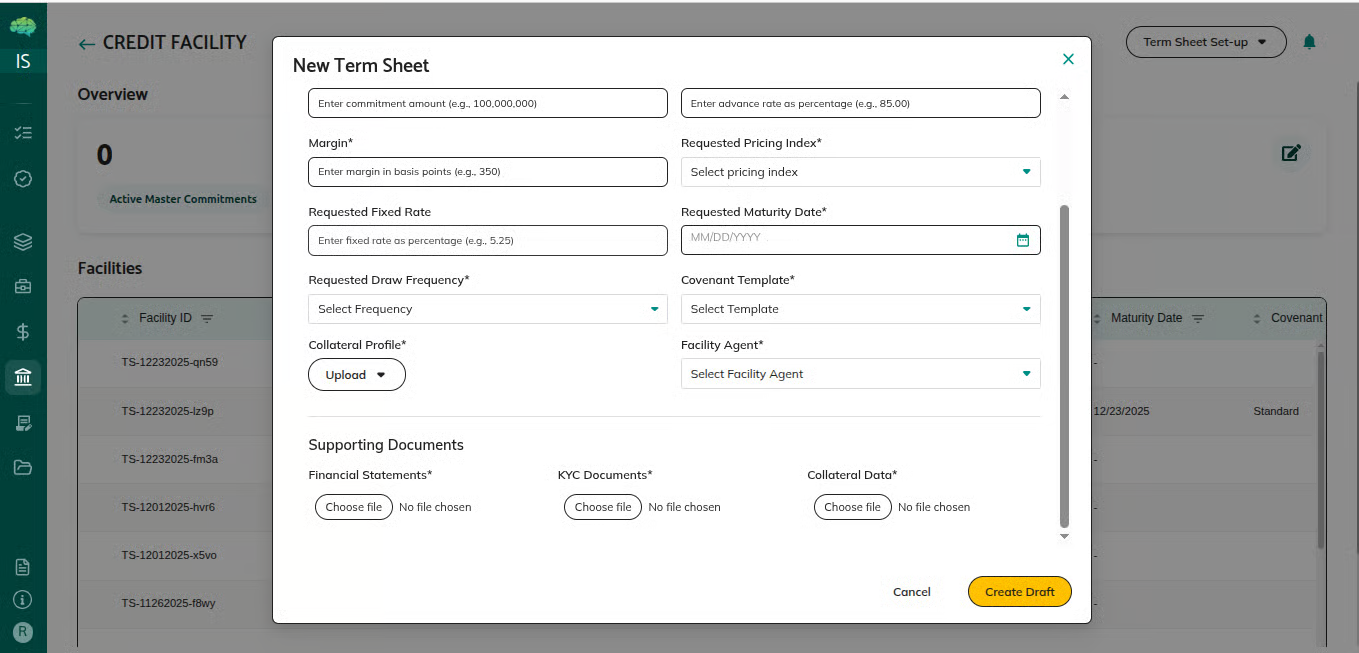Click the Margin basis points field

[x=487, y=172]
